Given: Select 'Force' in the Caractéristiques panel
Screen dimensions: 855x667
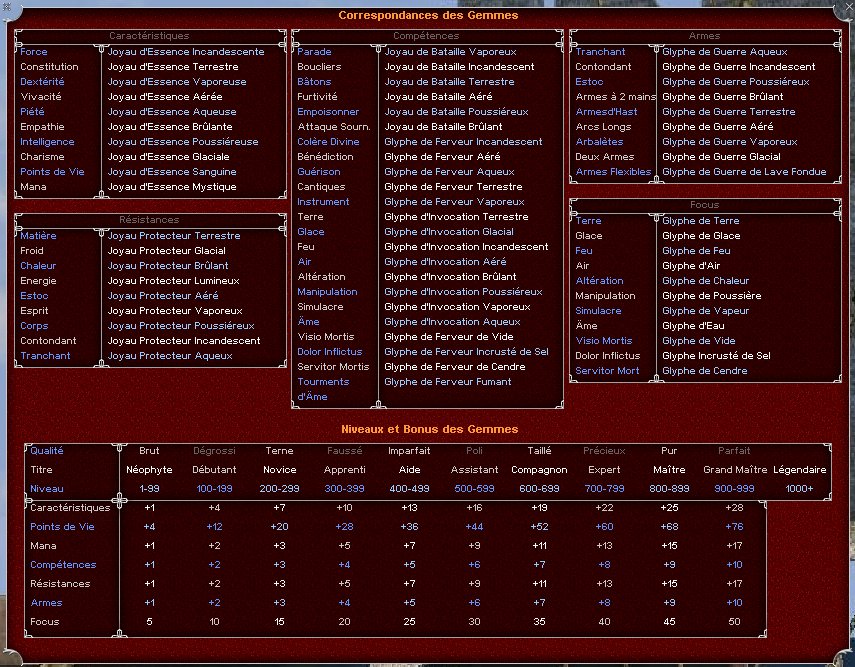Looking at the screenshot, I should tap(34, 52).
